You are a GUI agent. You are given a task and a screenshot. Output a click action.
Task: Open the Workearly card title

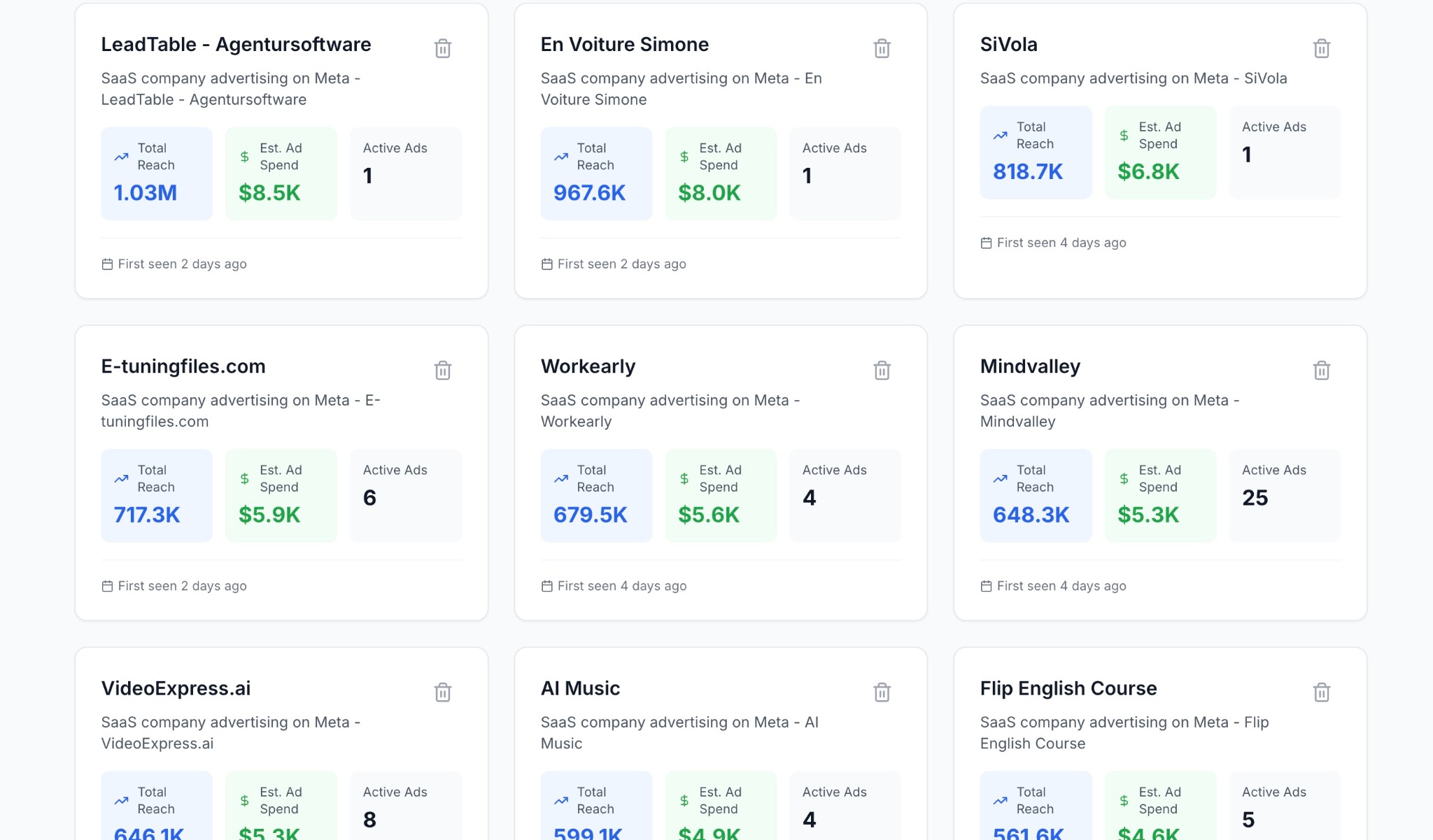[x=588, y=366]
